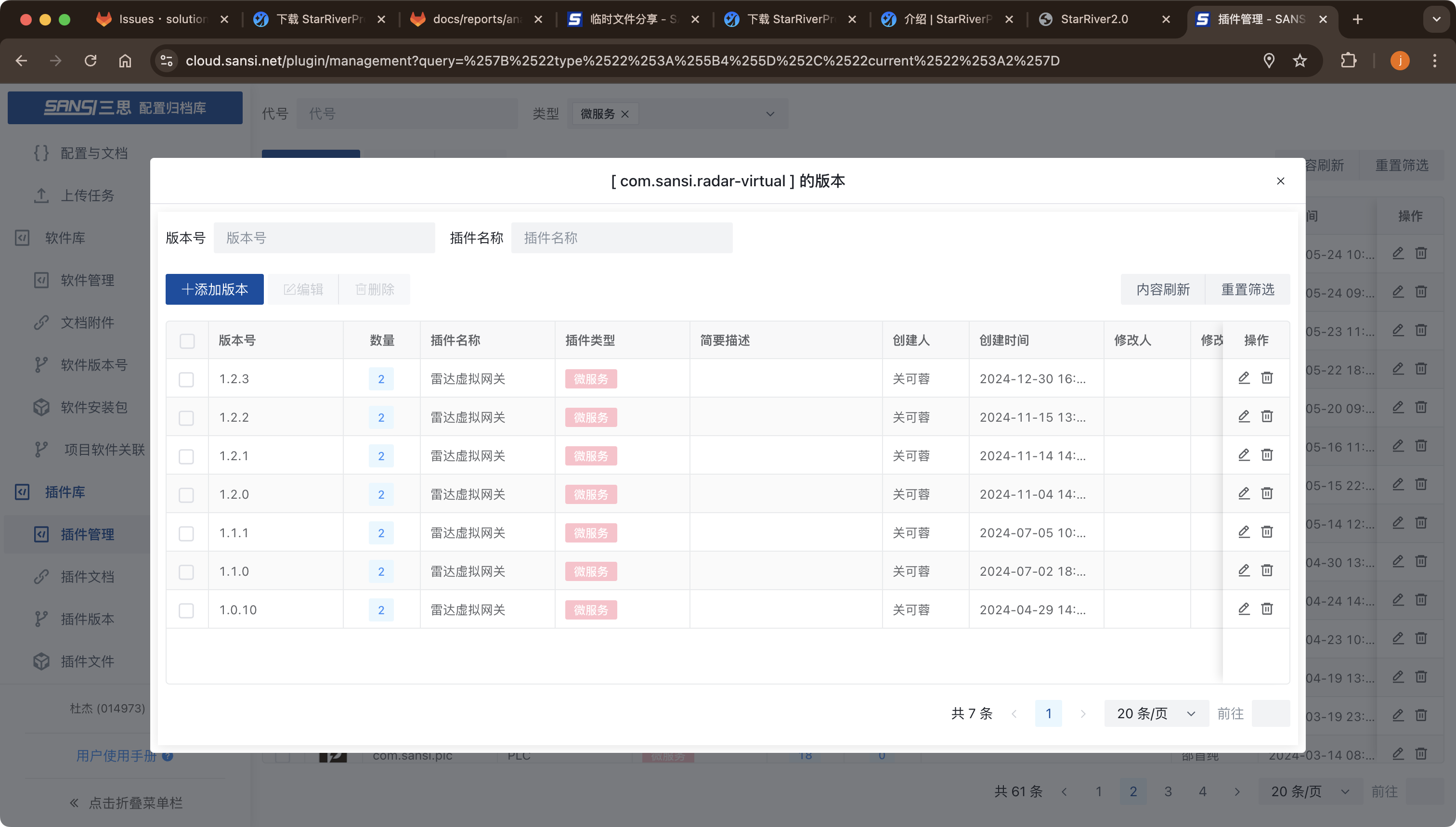Click location icon in address bar
The height and width of the screenshot is (827, 1456).
pyautogui.click(x=1269, y=61)
